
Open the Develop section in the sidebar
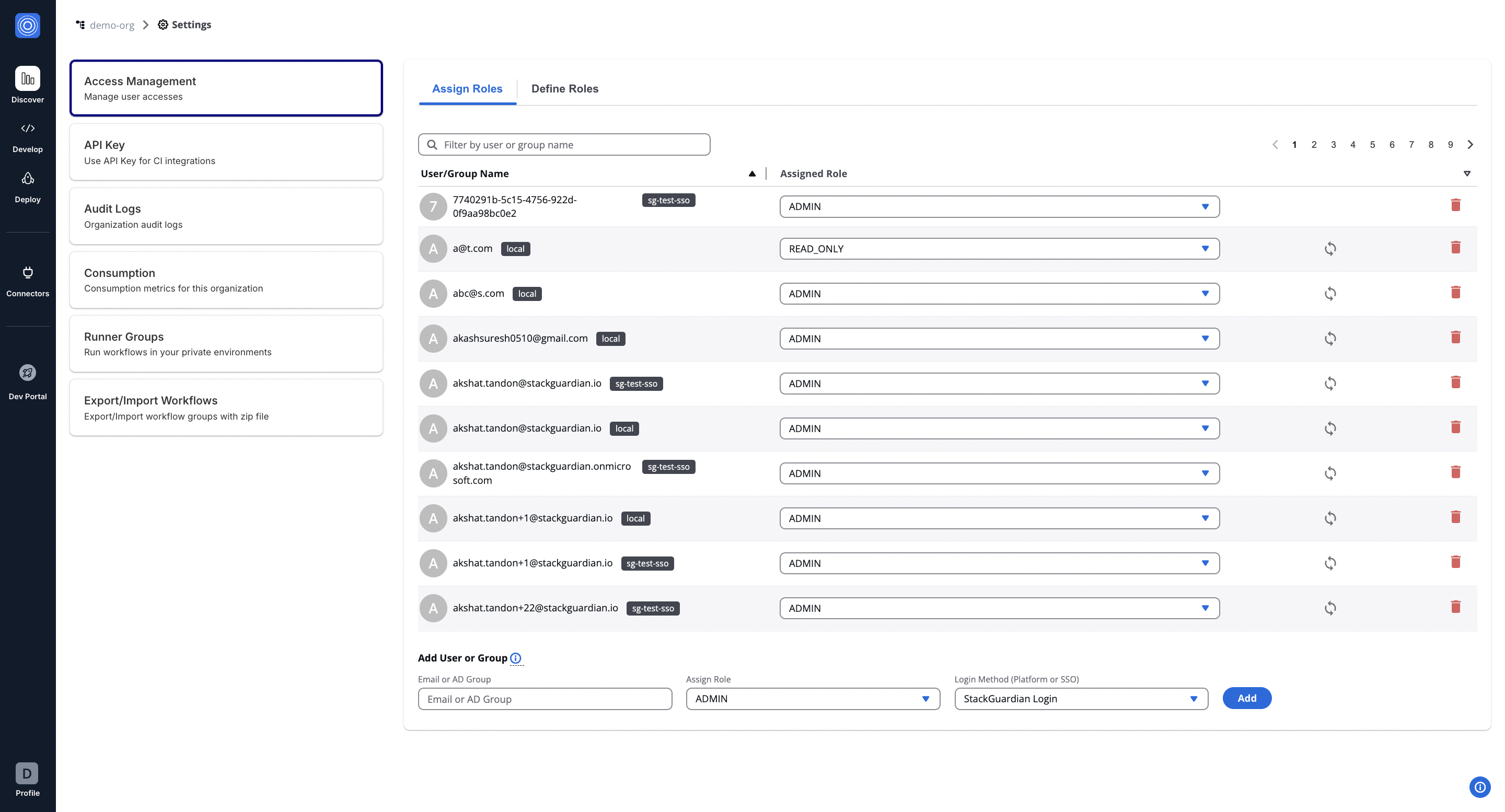click(x=27, y=129)
